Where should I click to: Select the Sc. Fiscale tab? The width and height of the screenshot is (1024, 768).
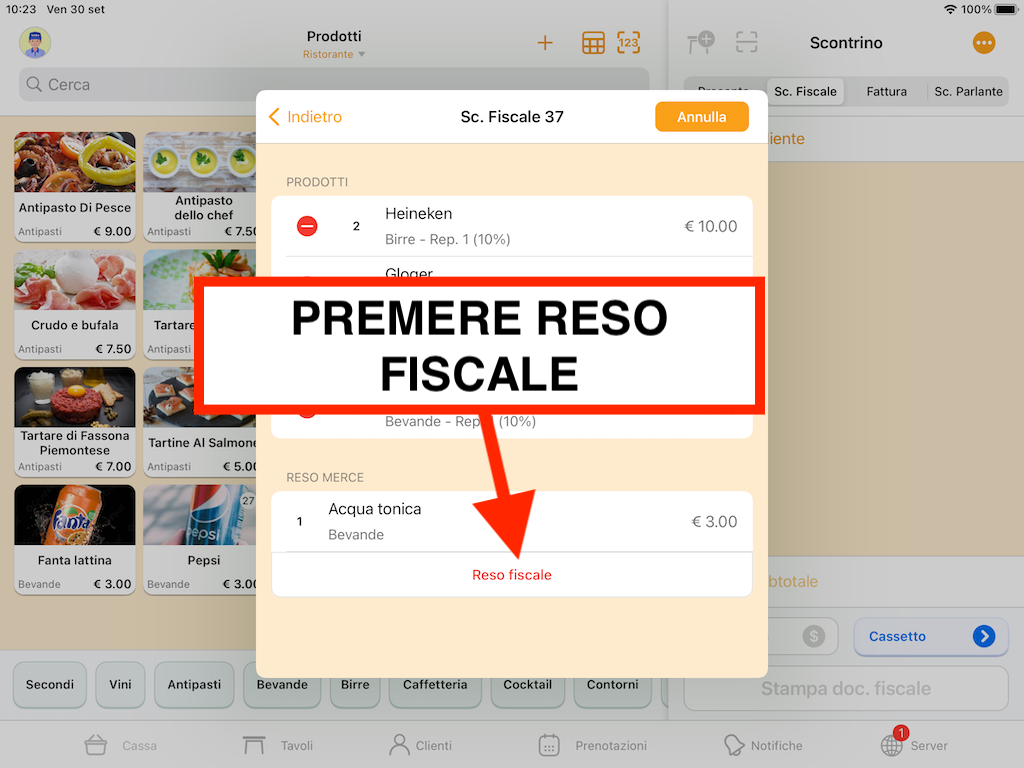pos(805,91)
